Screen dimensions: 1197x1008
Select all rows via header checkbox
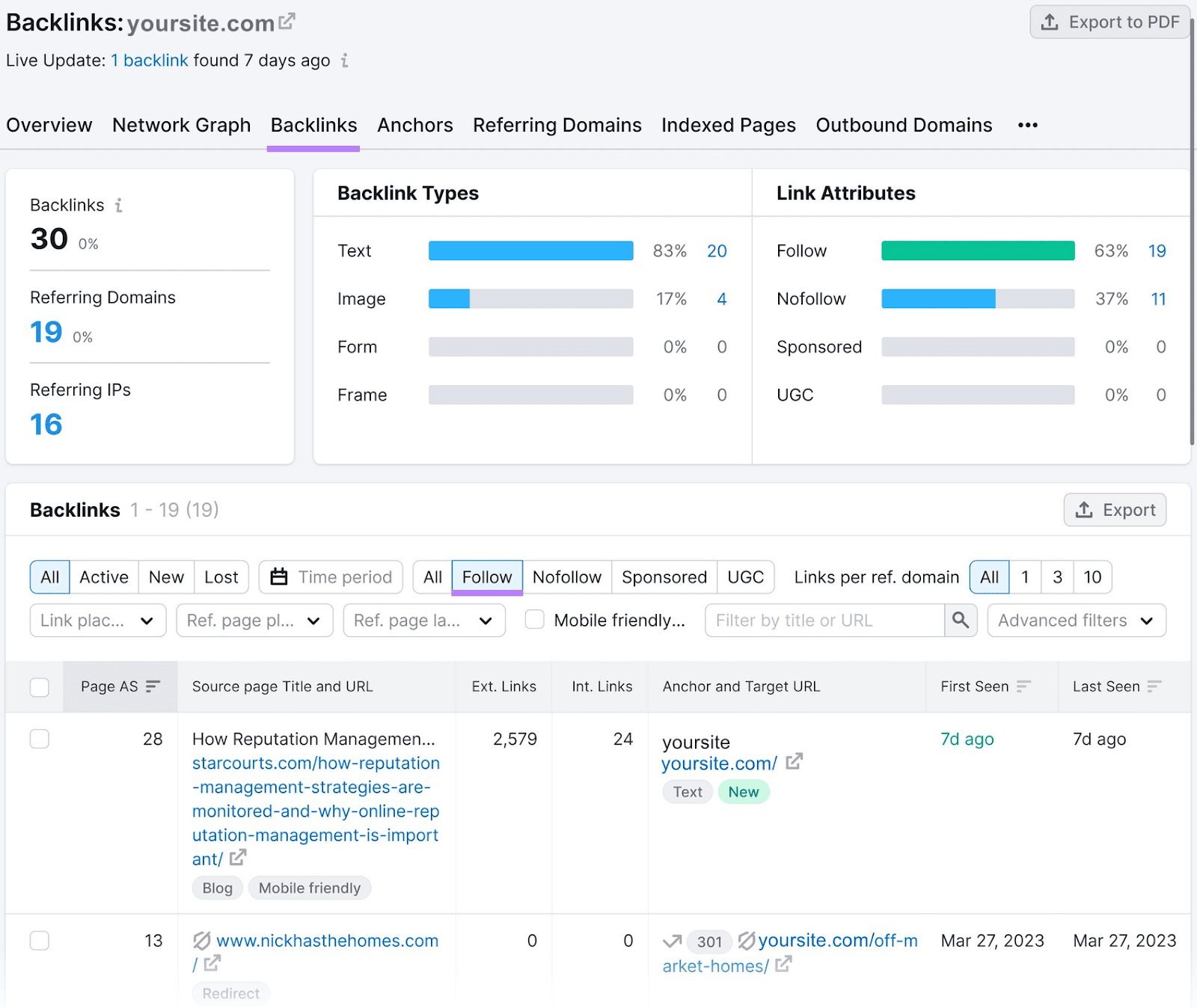39,685
